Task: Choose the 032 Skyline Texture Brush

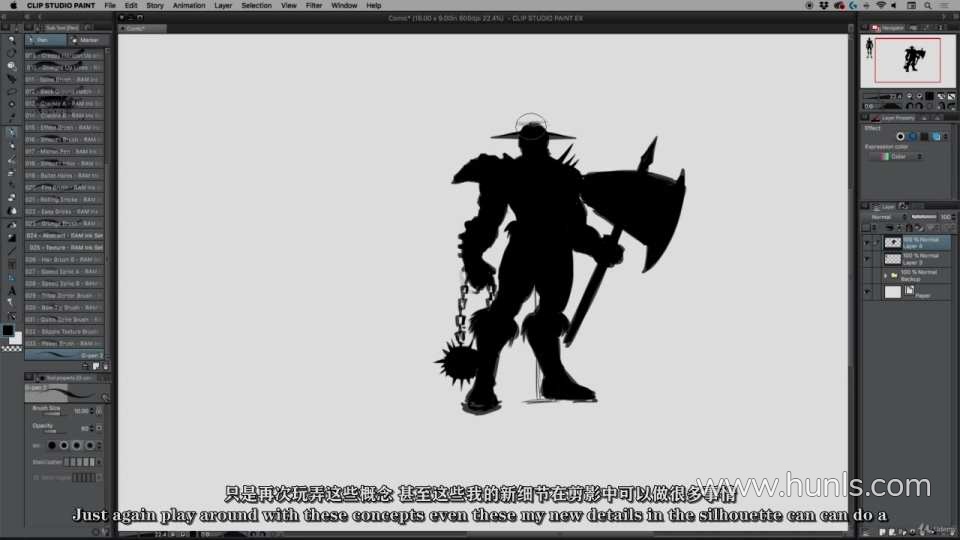Action: coord(64,331)
